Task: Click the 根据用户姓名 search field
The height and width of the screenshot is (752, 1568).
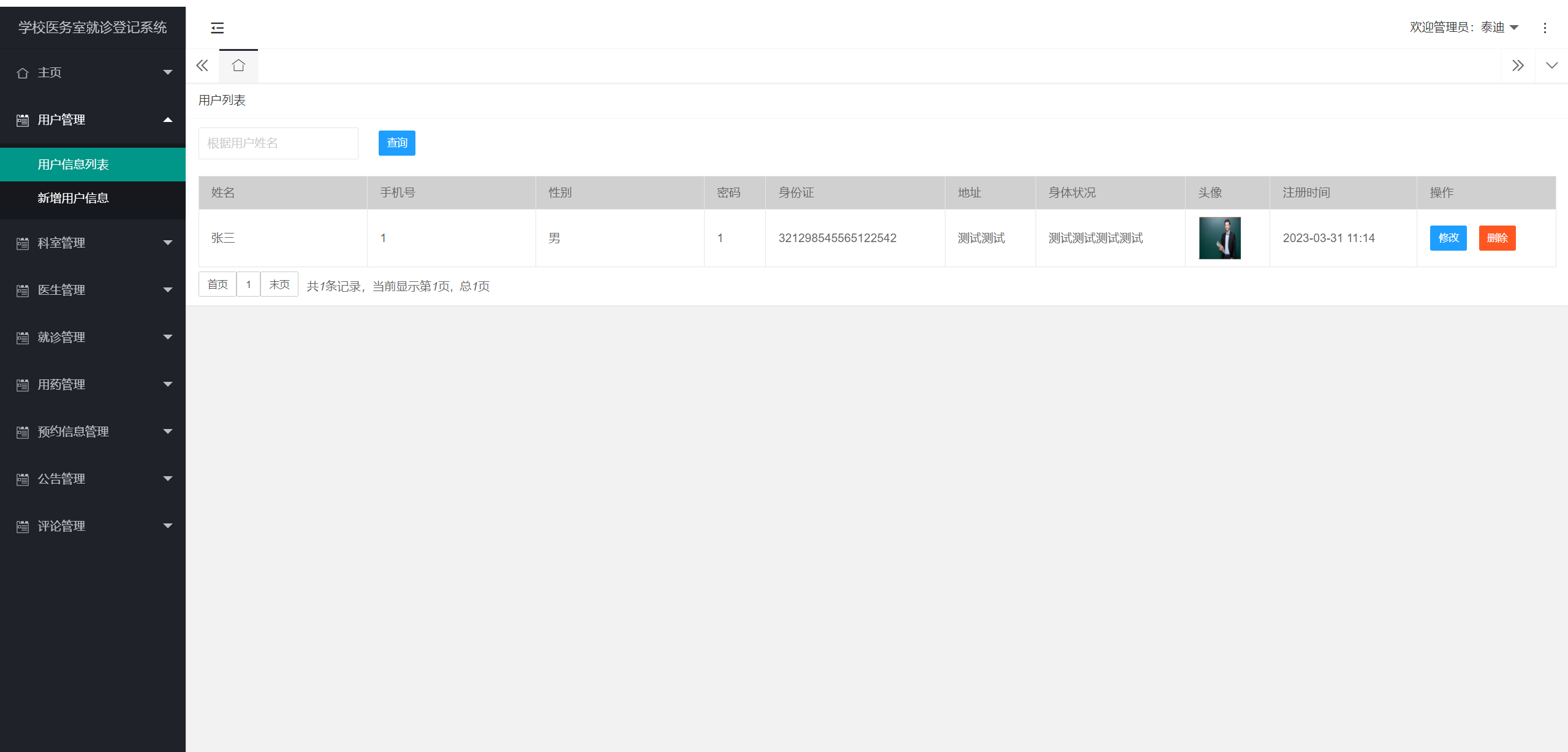Action: coord(278,143)
